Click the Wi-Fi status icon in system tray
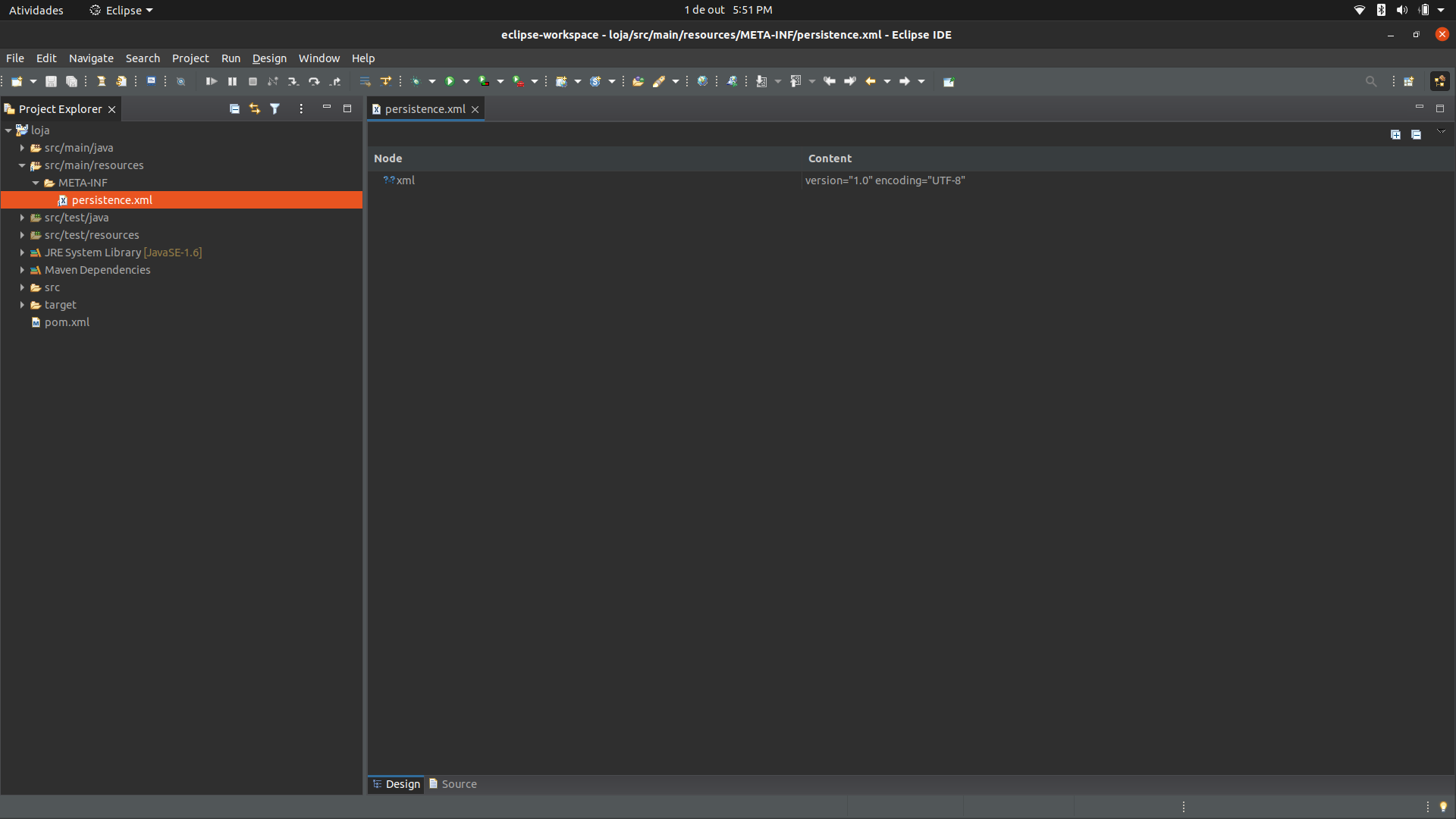Screen dimensions: 1456x819 point(1359,10)
